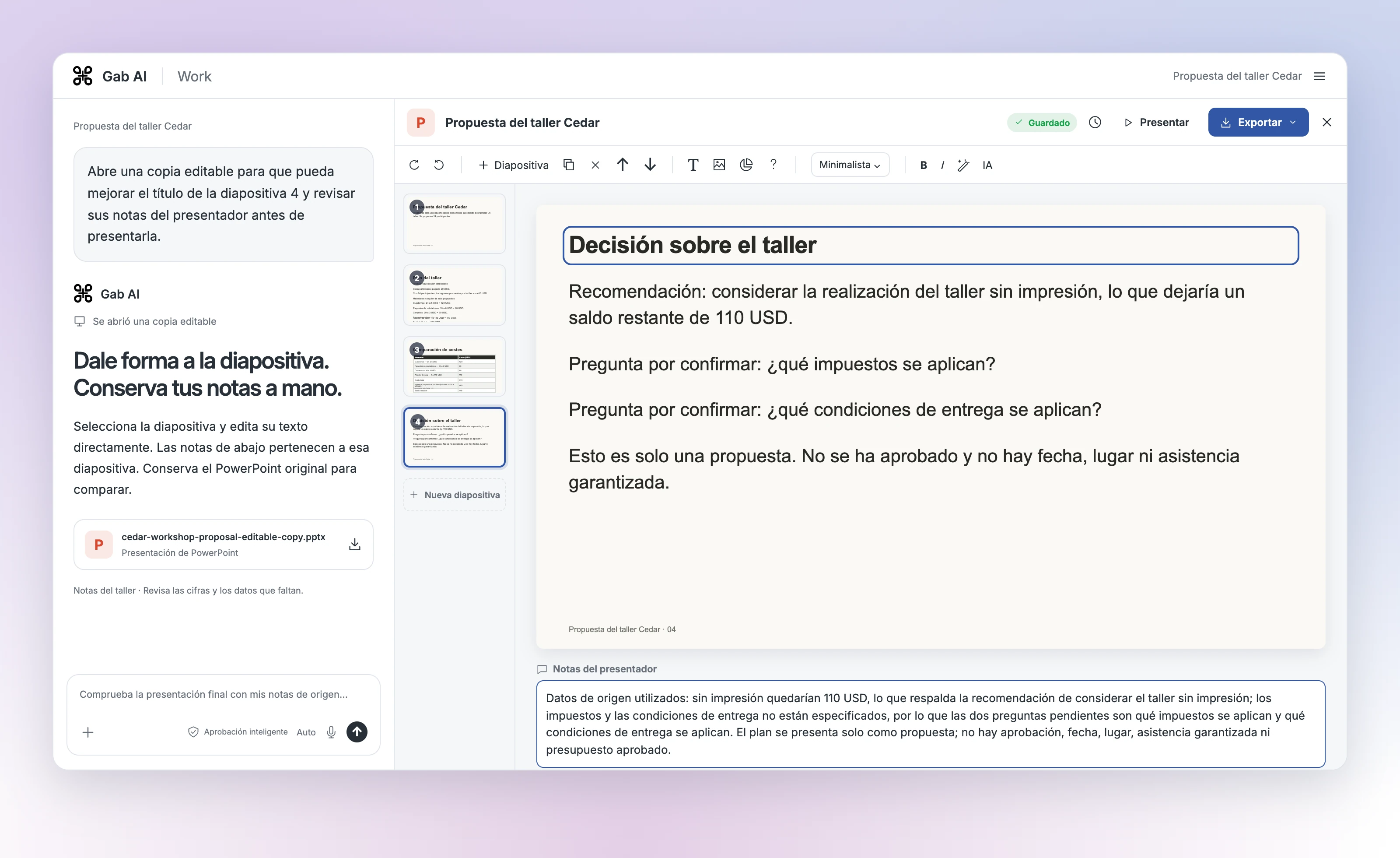The image size is (1400, 858).
Task: Click Nueva diapositiva to add a slide
Action: tap(454, 495)
